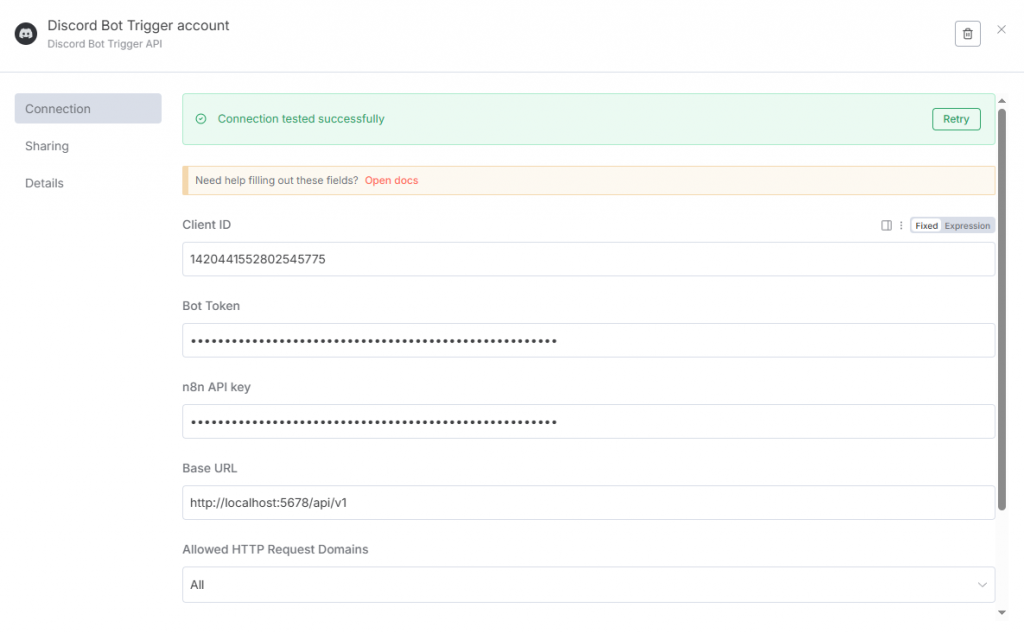
Task: Click the 'Base URL' label
Action: pyautogui.click(x=210, y=468)
